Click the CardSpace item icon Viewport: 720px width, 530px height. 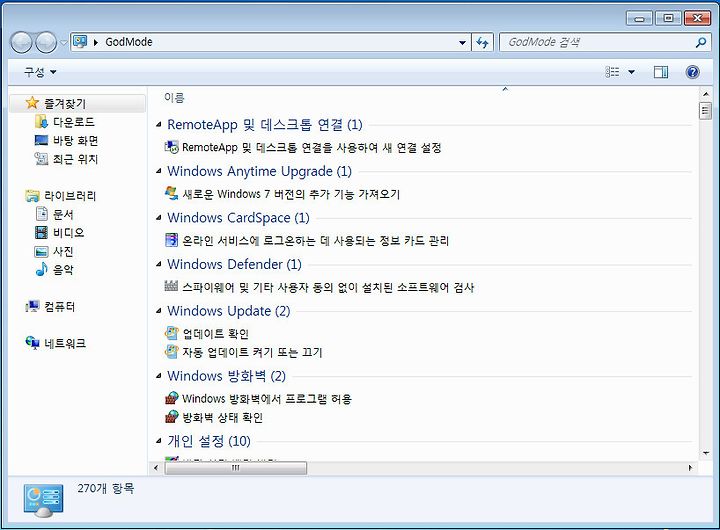click(x=171, y=240)
